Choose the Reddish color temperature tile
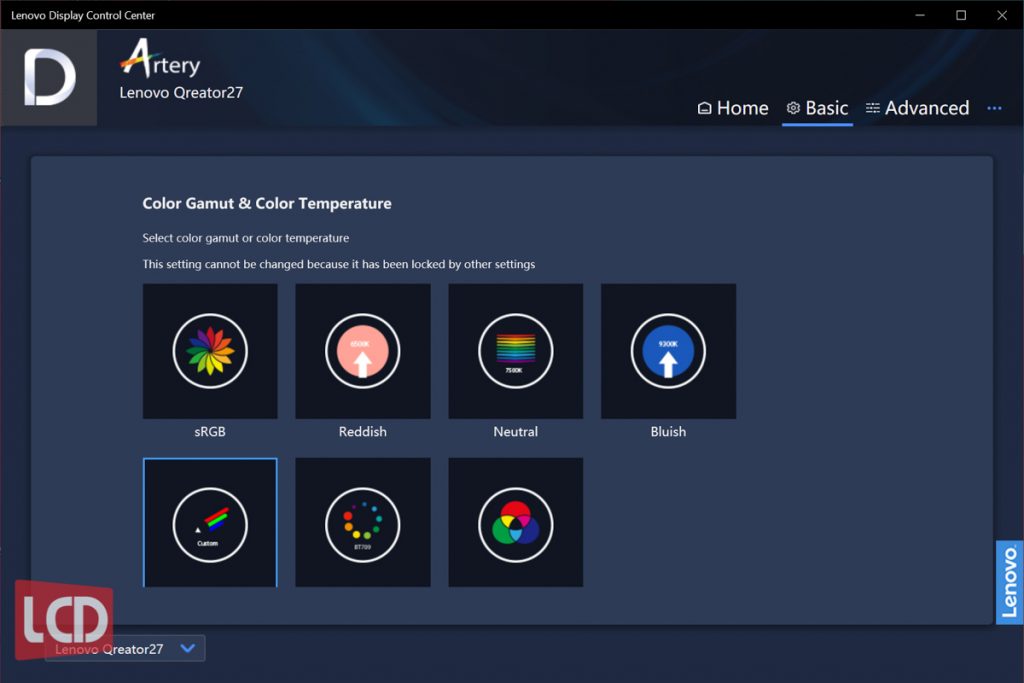The image size is (1024, 683). pyautogui.click(x=362, y=351)
